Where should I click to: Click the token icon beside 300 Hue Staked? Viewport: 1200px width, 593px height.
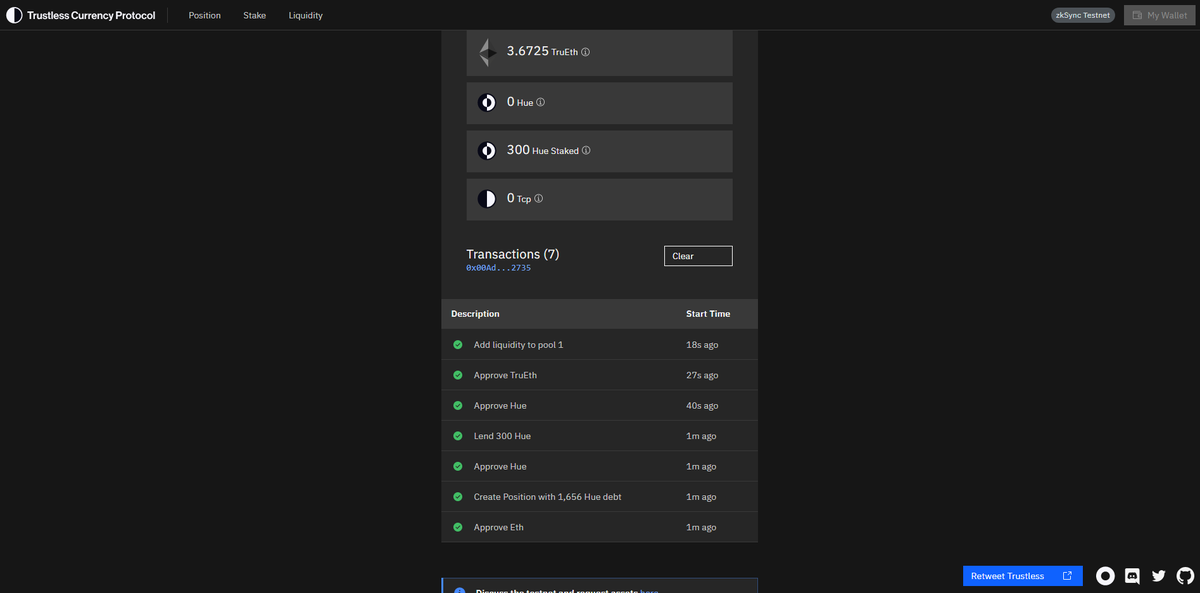point(487,151)
